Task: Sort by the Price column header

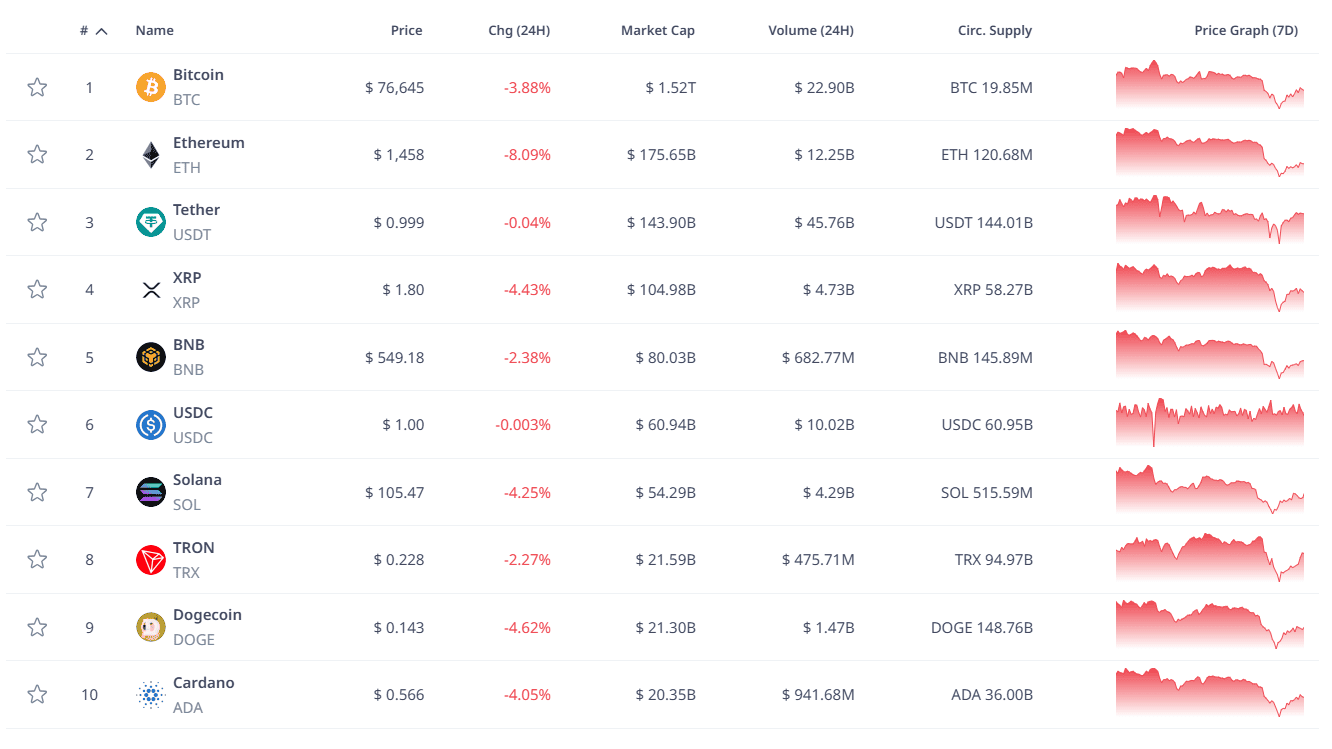Action: point(406,30)
